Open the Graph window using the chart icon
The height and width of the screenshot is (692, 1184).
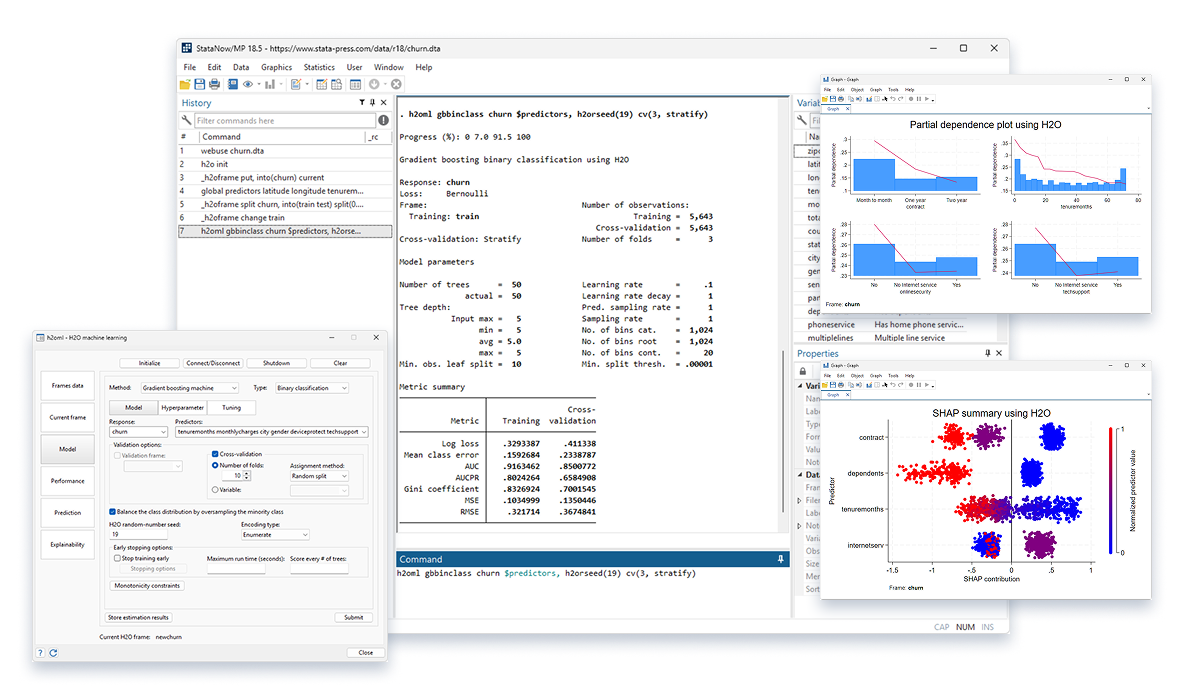(269, 84)
